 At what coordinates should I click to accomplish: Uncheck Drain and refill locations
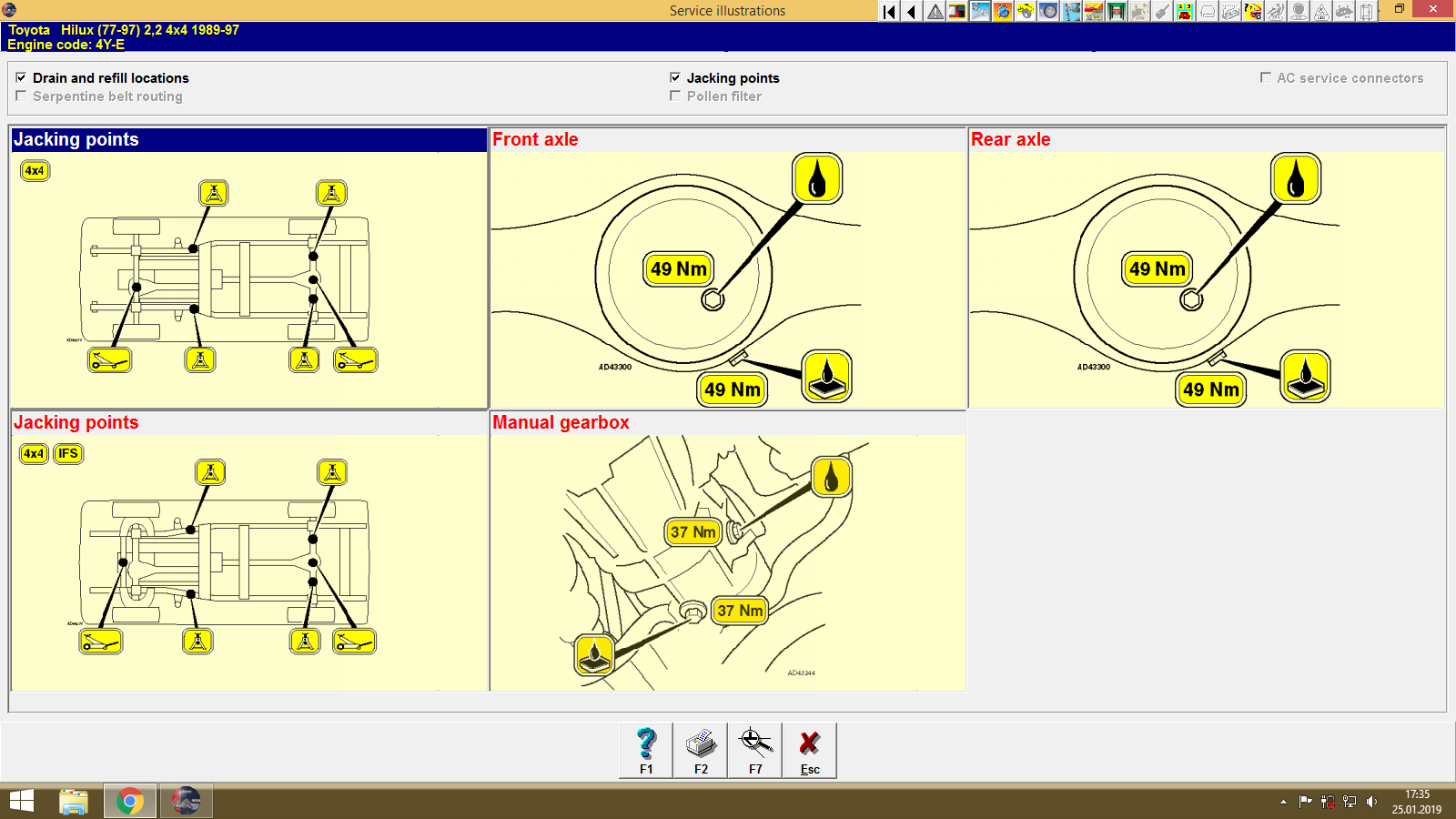(21, 77)
